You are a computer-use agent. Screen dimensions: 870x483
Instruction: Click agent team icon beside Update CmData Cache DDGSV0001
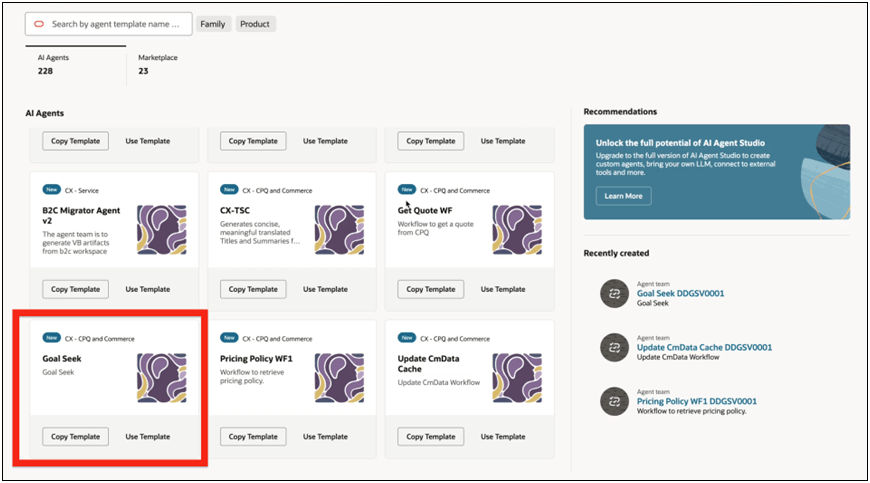pos(614,347)
